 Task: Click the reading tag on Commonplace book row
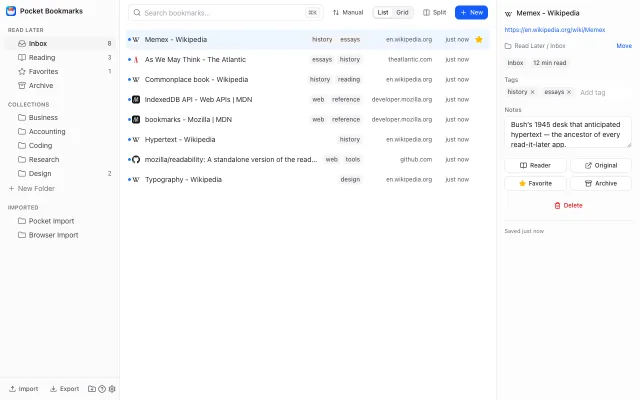click(349, 80)
